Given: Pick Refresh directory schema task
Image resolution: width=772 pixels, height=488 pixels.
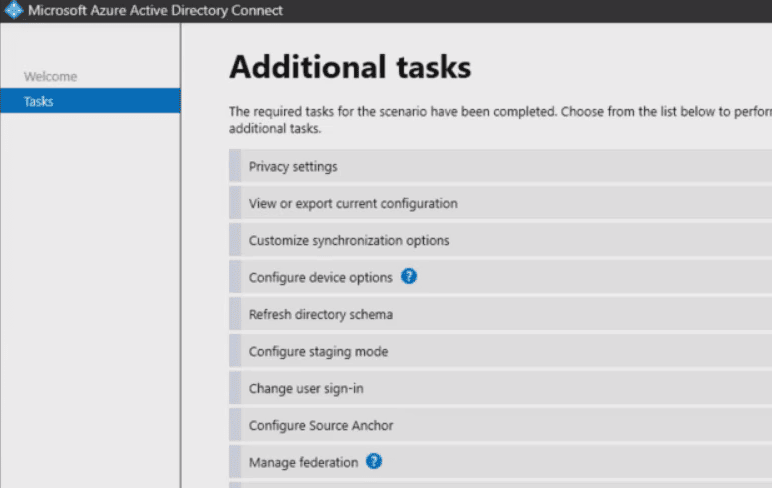Looking at the screenshot, I should pos(500,314).
